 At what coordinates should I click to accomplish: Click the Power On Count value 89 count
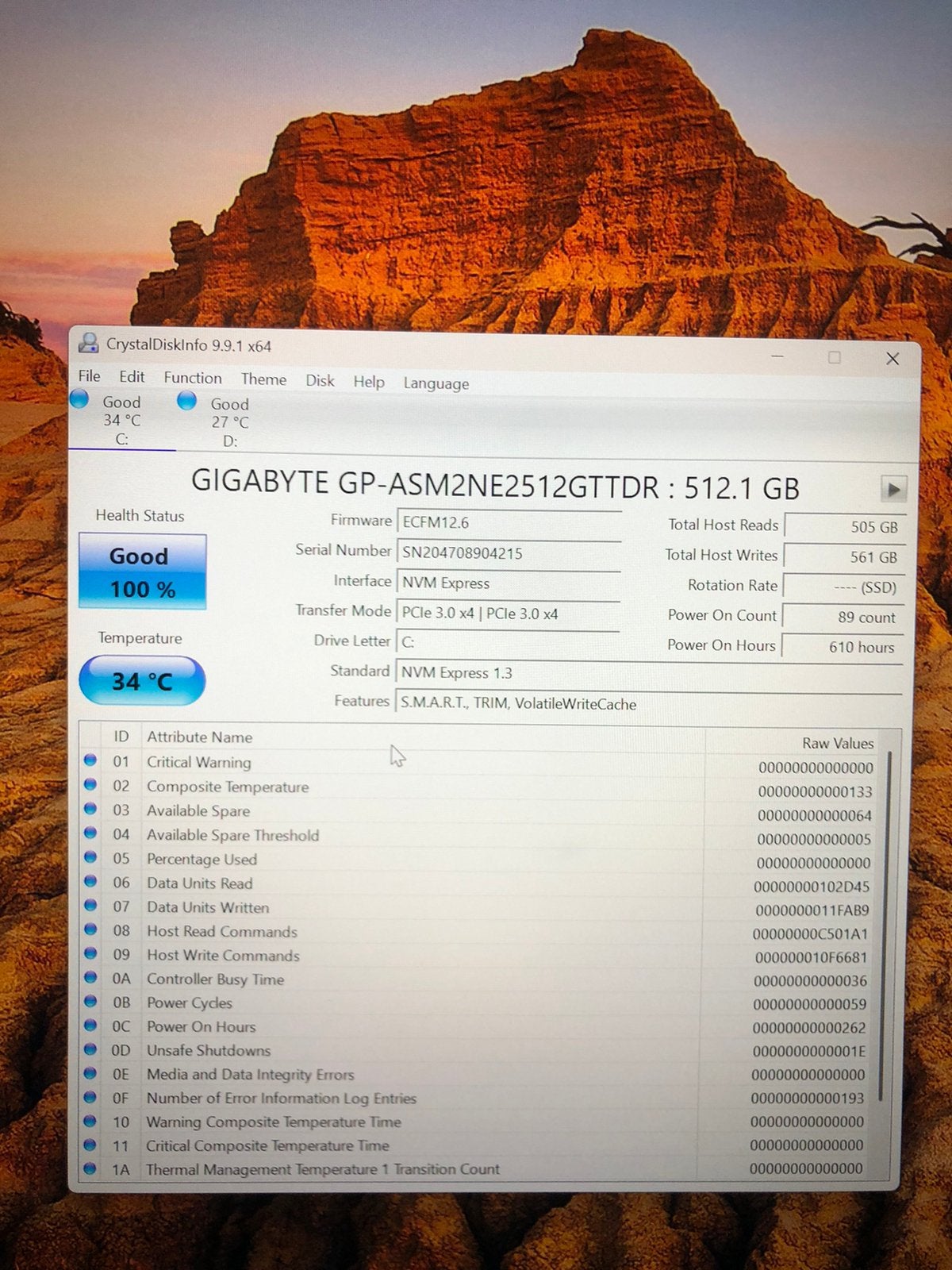click(x=843, y=618)
